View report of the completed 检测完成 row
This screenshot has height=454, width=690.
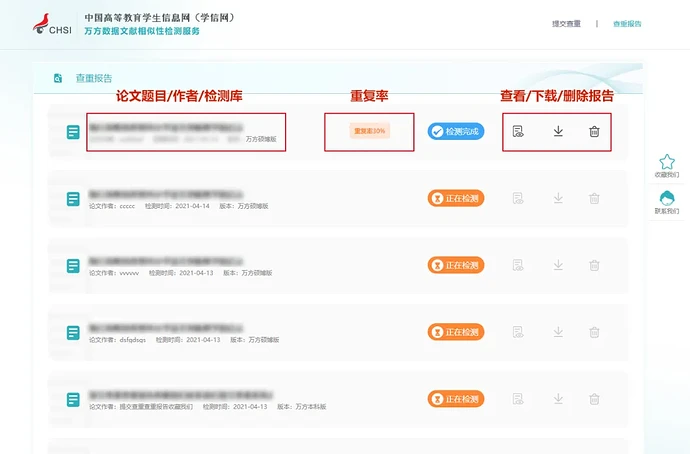point(518,131)
